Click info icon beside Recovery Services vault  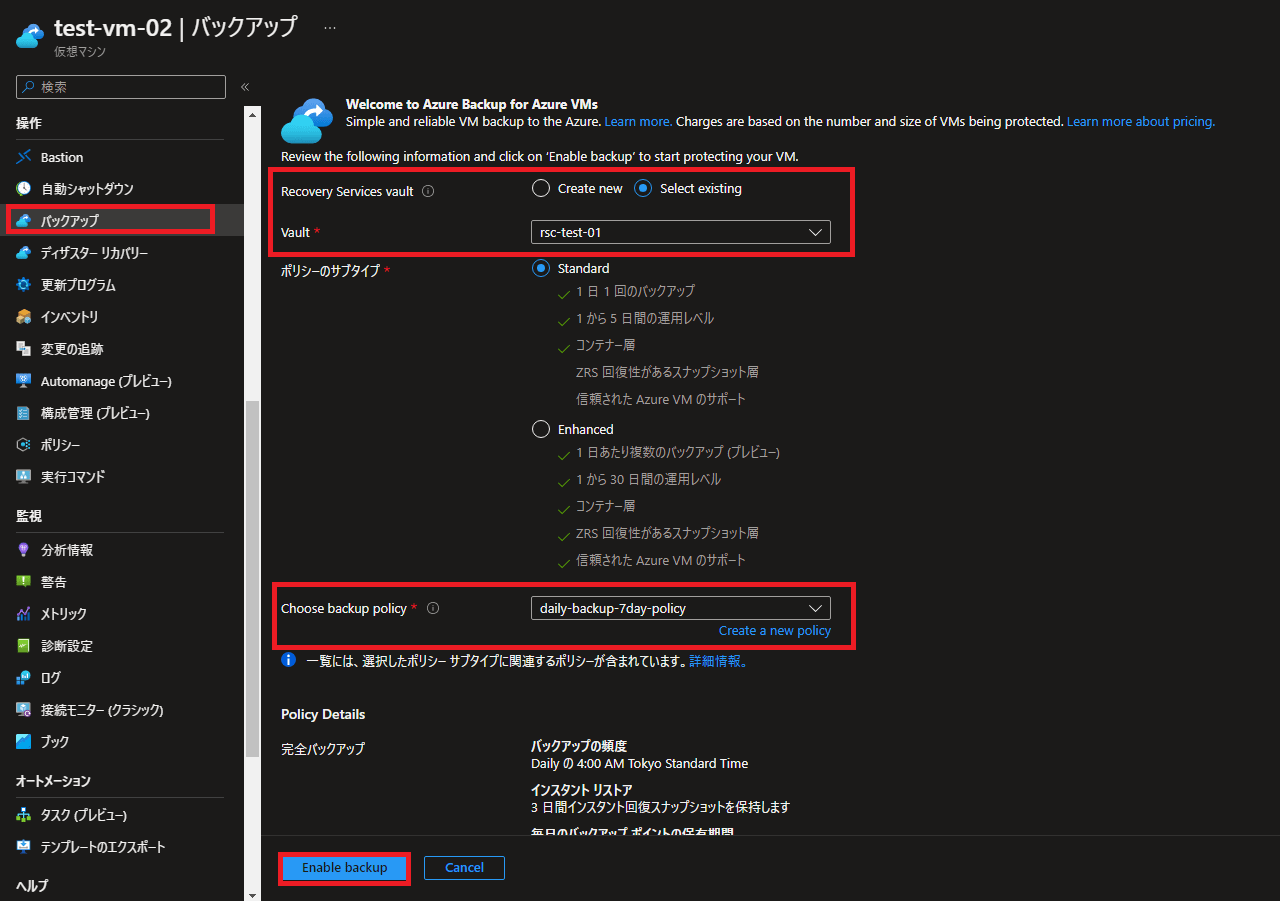(x=428, y=191)
